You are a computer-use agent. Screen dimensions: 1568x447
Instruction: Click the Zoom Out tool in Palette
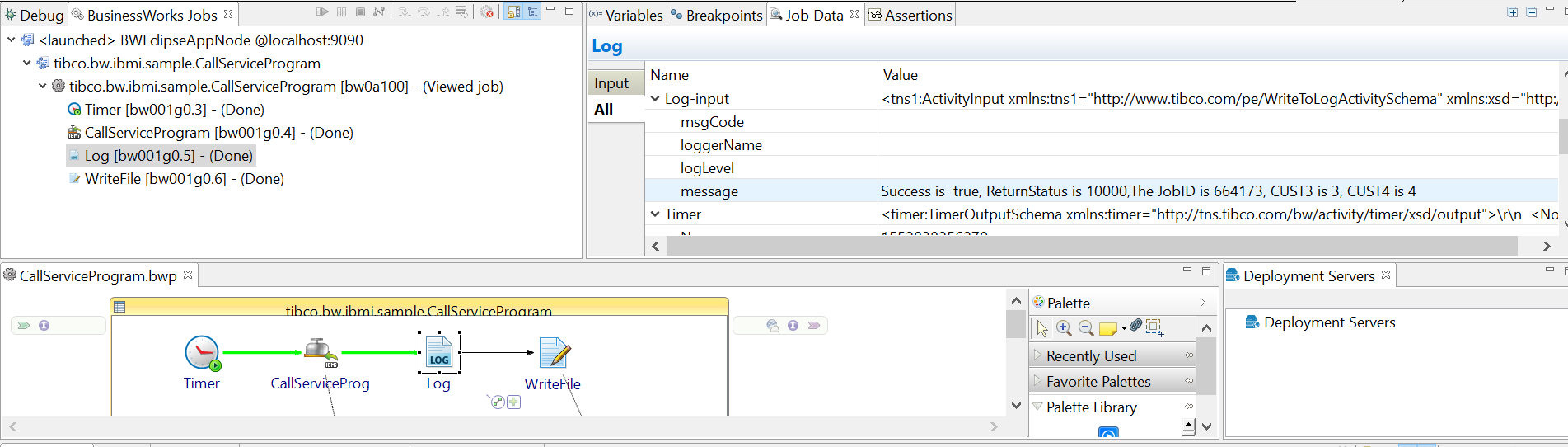click(x=1086, y=328)
